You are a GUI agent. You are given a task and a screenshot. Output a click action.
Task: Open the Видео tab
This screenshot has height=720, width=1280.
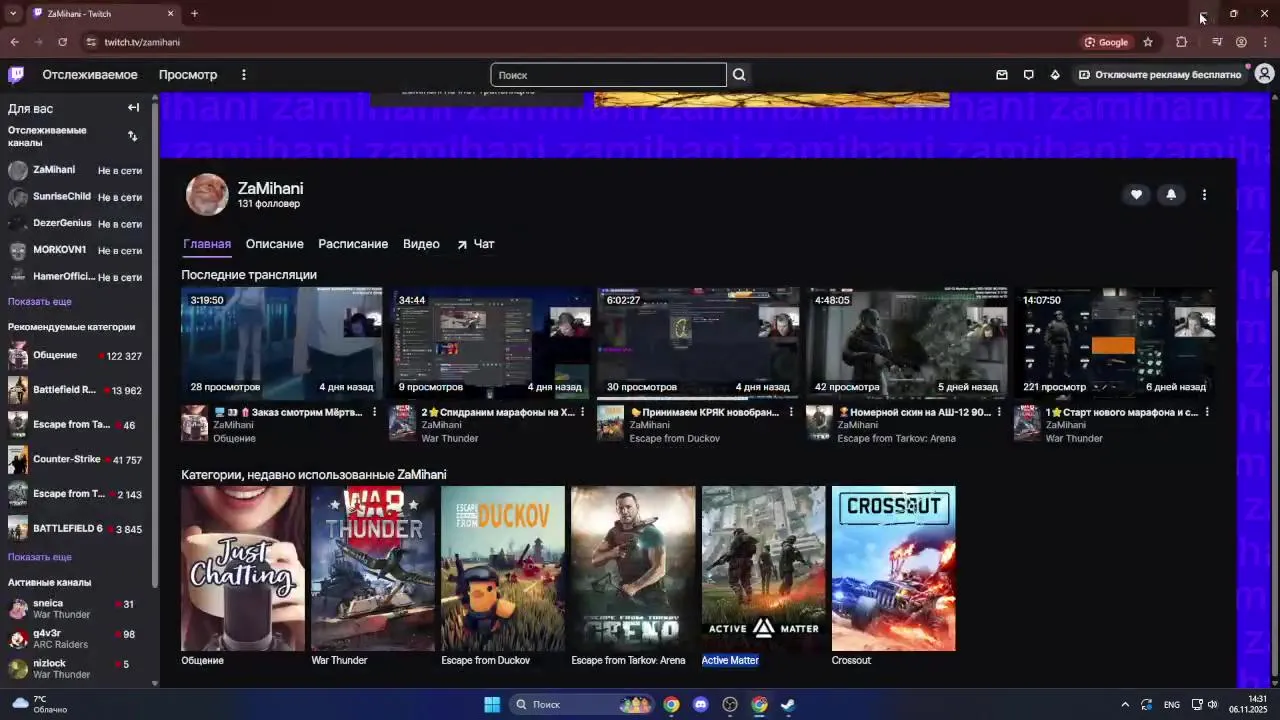pyautogui.click(x=421, y=244)
